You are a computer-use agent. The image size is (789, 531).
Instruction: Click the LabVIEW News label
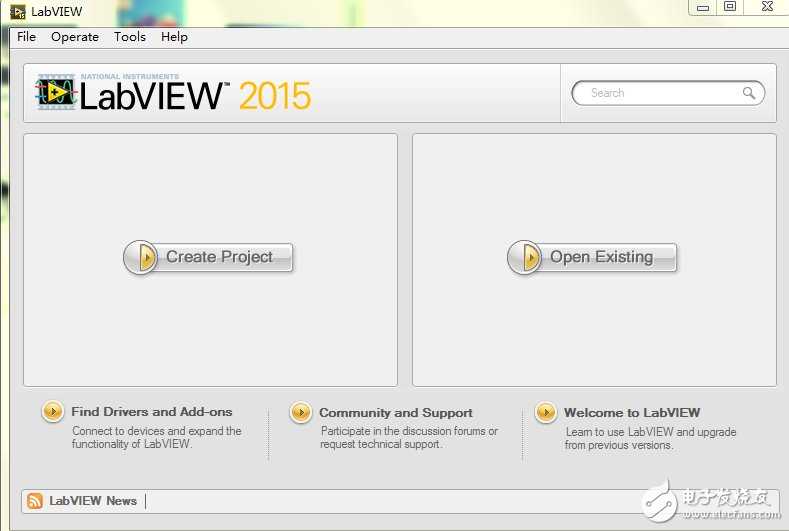(x=93, y=501)
